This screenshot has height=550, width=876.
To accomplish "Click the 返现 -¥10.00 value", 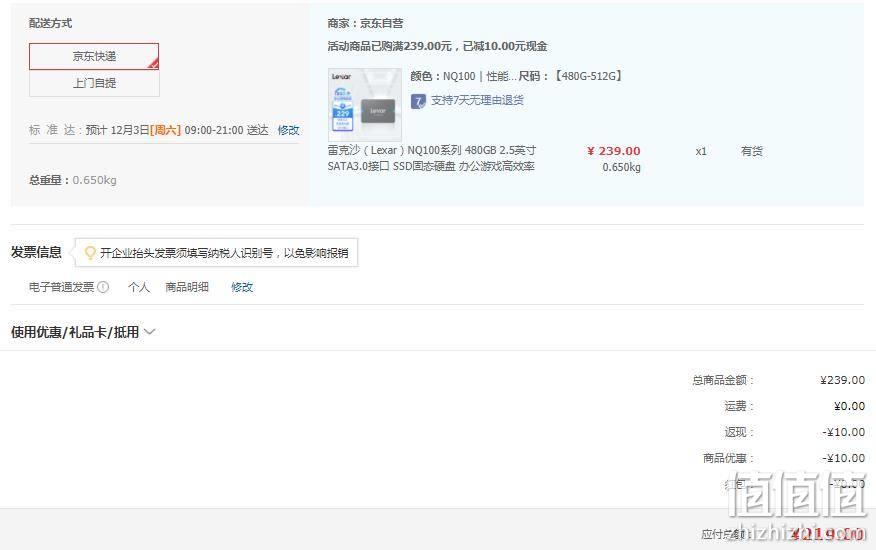I will pyautogui.click(x=844, y=432).
